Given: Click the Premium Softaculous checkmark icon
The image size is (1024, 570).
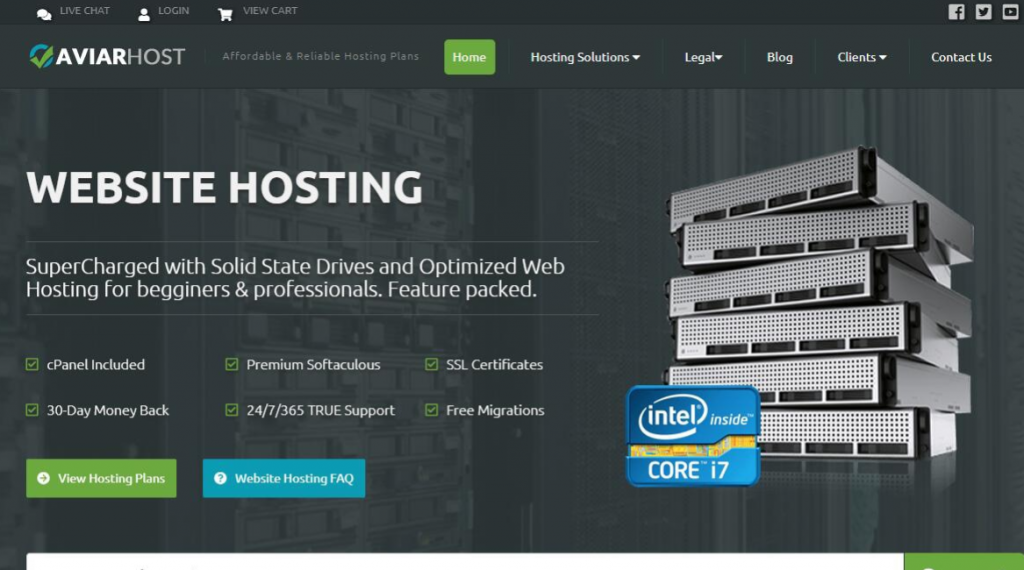Looking at the screenshot, I should pyautogui.click(x=232, y=364).
